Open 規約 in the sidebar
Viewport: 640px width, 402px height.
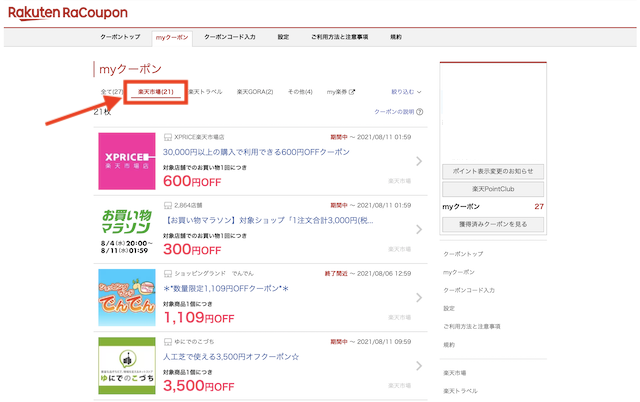point(449,345)
